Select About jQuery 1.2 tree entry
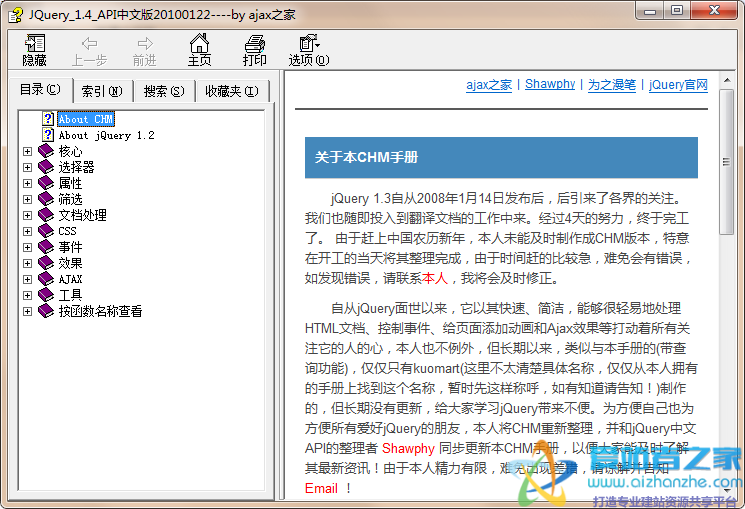 [x=106, y=135]
